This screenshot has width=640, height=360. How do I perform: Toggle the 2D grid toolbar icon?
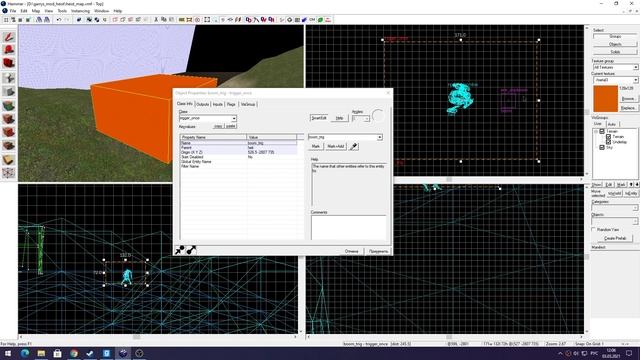(x=6, y=20)
